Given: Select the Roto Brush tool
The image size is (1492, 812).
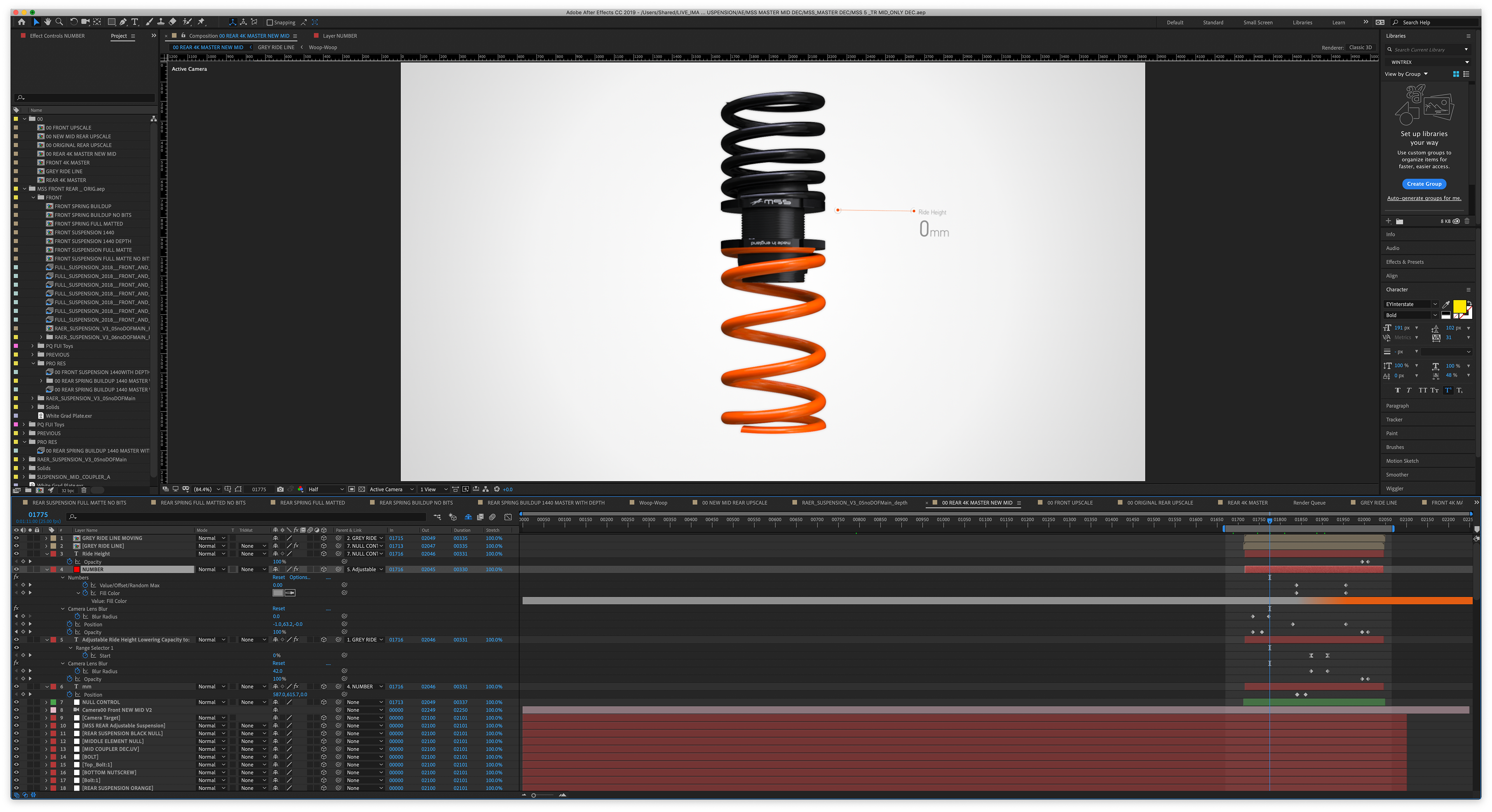Looking at the screenshot, I should 187,22.
